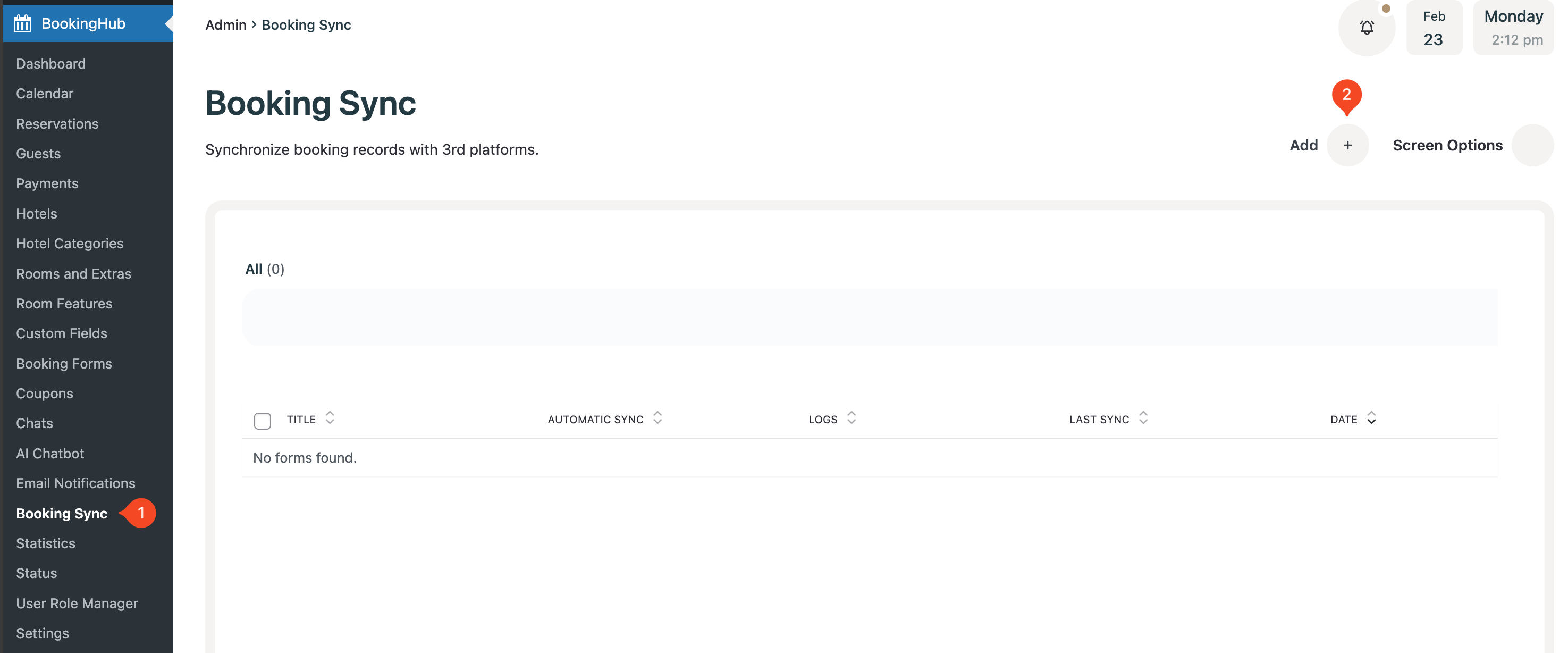The height and width of the screenshot is (653, 1568).
Task: Check the select-all checkbox in table header
Action: click(x=263, y=420)
